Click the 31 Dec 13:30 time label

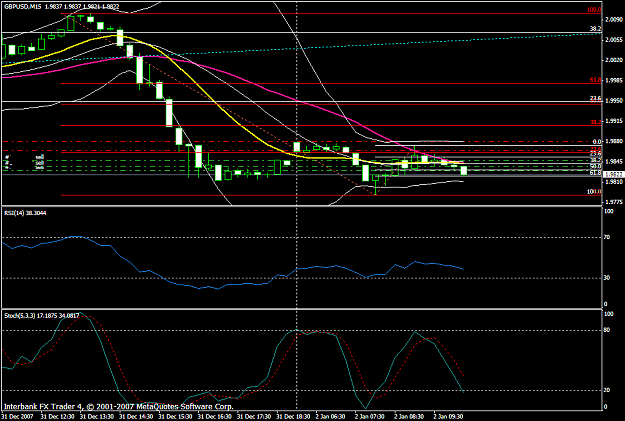pyautogui.click(x=96, y=417)
